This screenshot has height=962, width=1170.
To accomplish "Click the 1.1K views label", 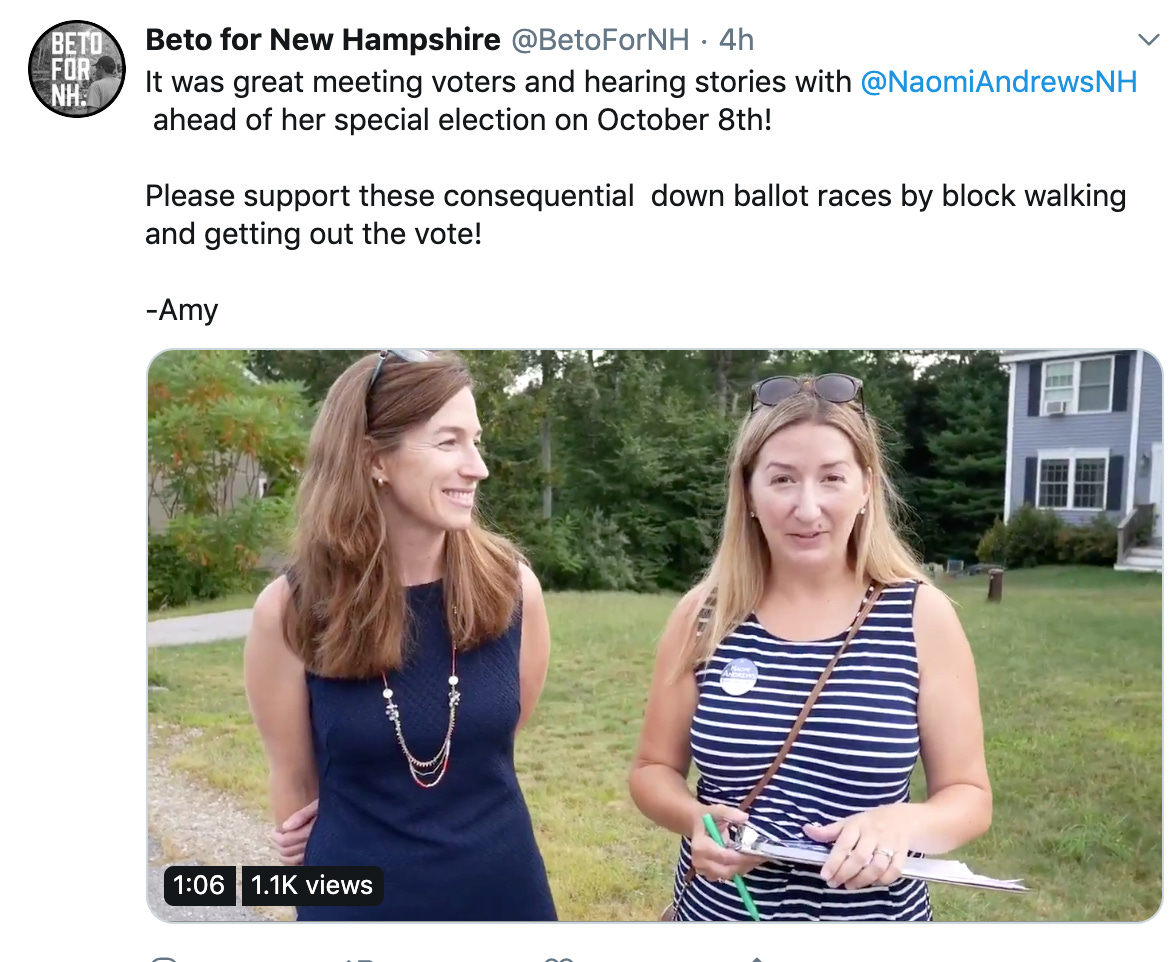I will click(311, 885).
